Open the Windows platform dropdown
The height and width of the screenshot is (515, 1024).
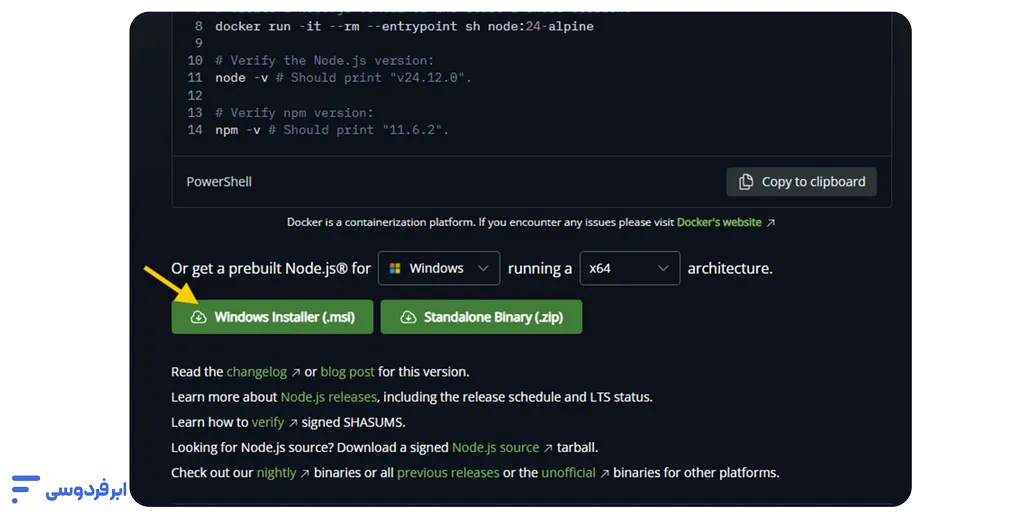pyautogui.click(x=439, y=268)
